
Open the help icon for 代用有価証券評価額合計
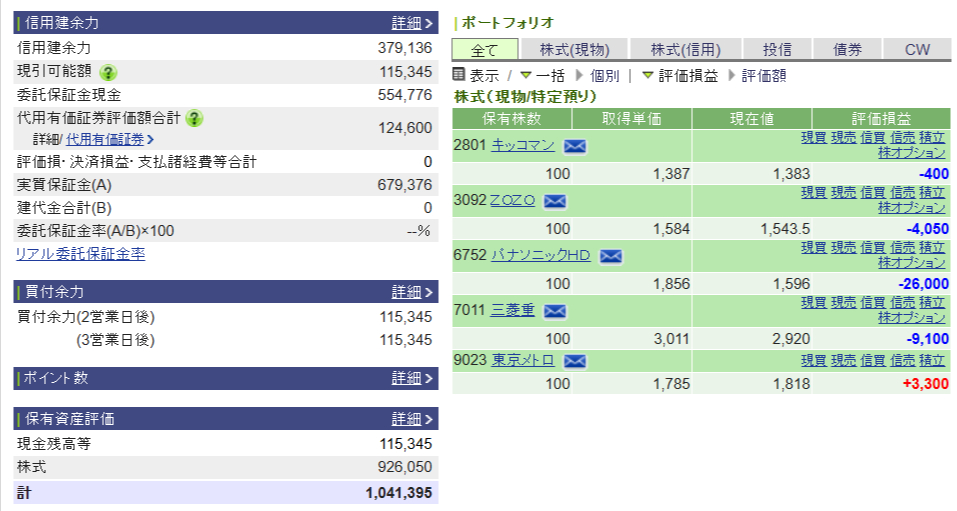[194, 118]
